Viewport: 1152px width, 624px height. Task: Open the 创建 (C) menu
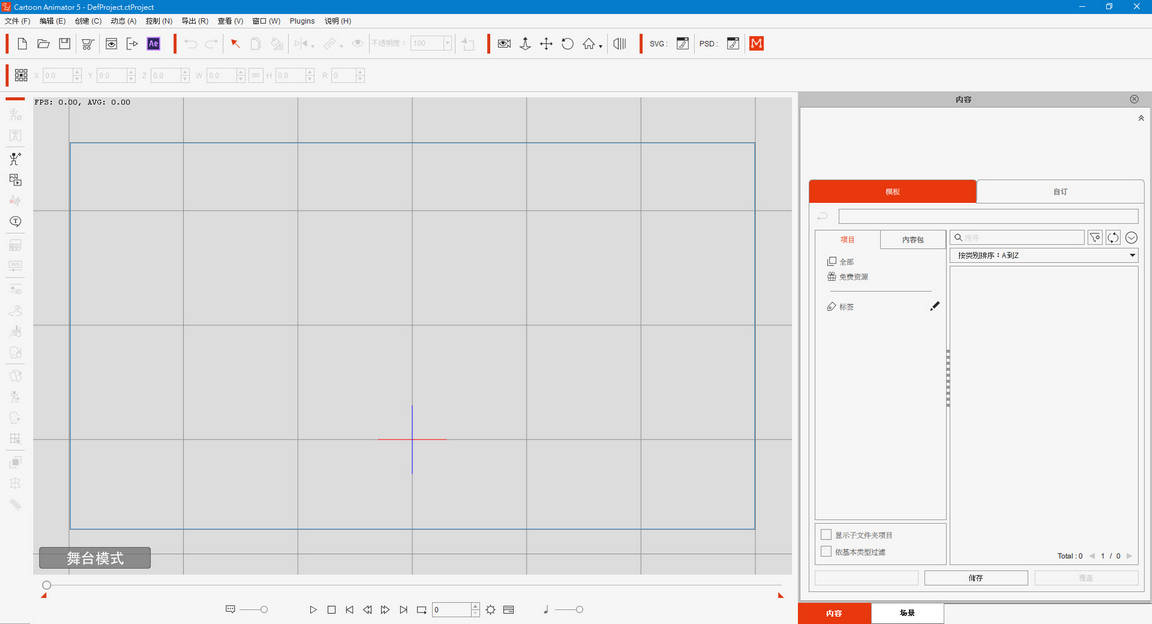88,21
